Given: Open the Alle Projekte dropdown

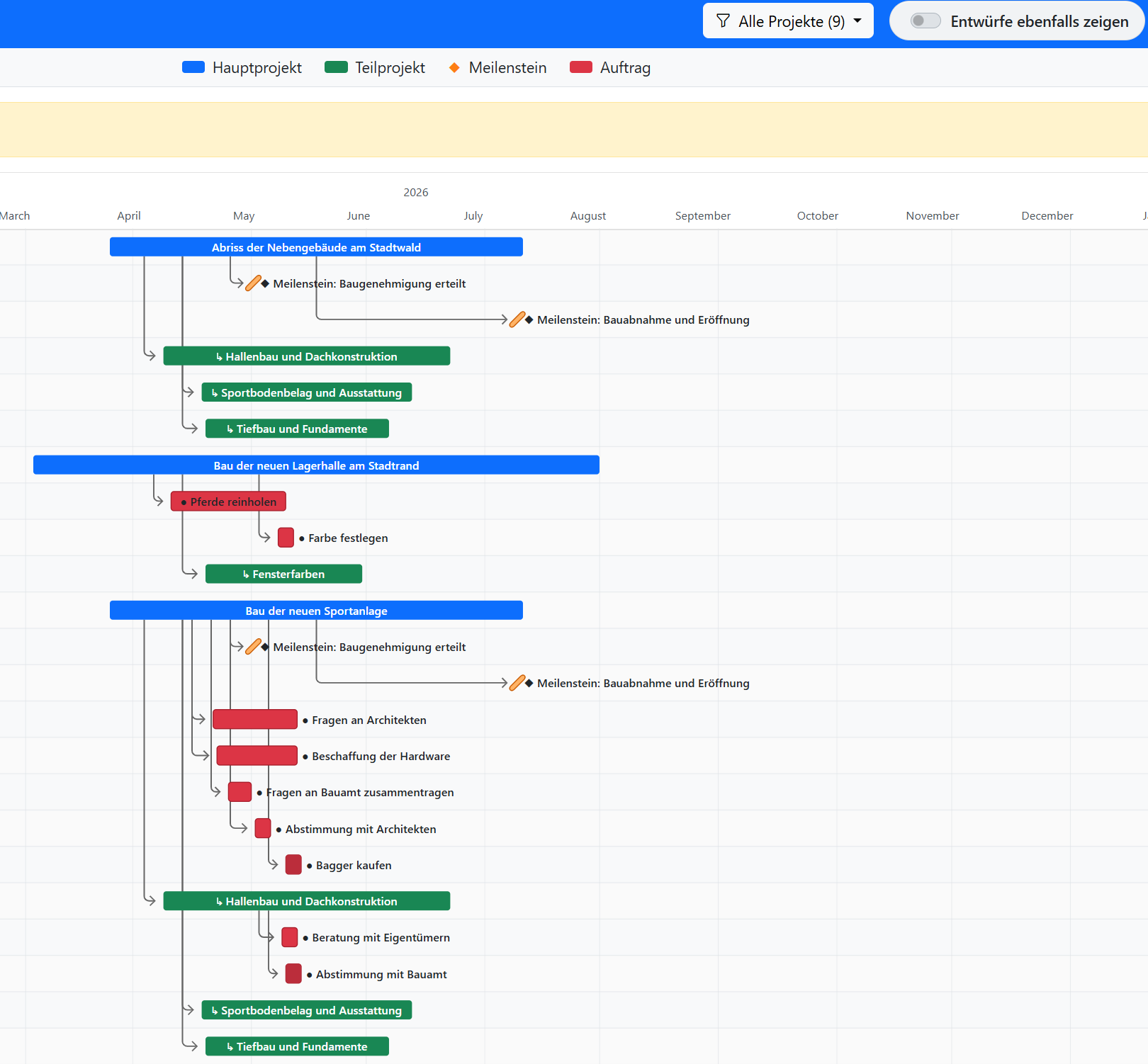Looking at the screenshot, I should (x=788, y=21).
